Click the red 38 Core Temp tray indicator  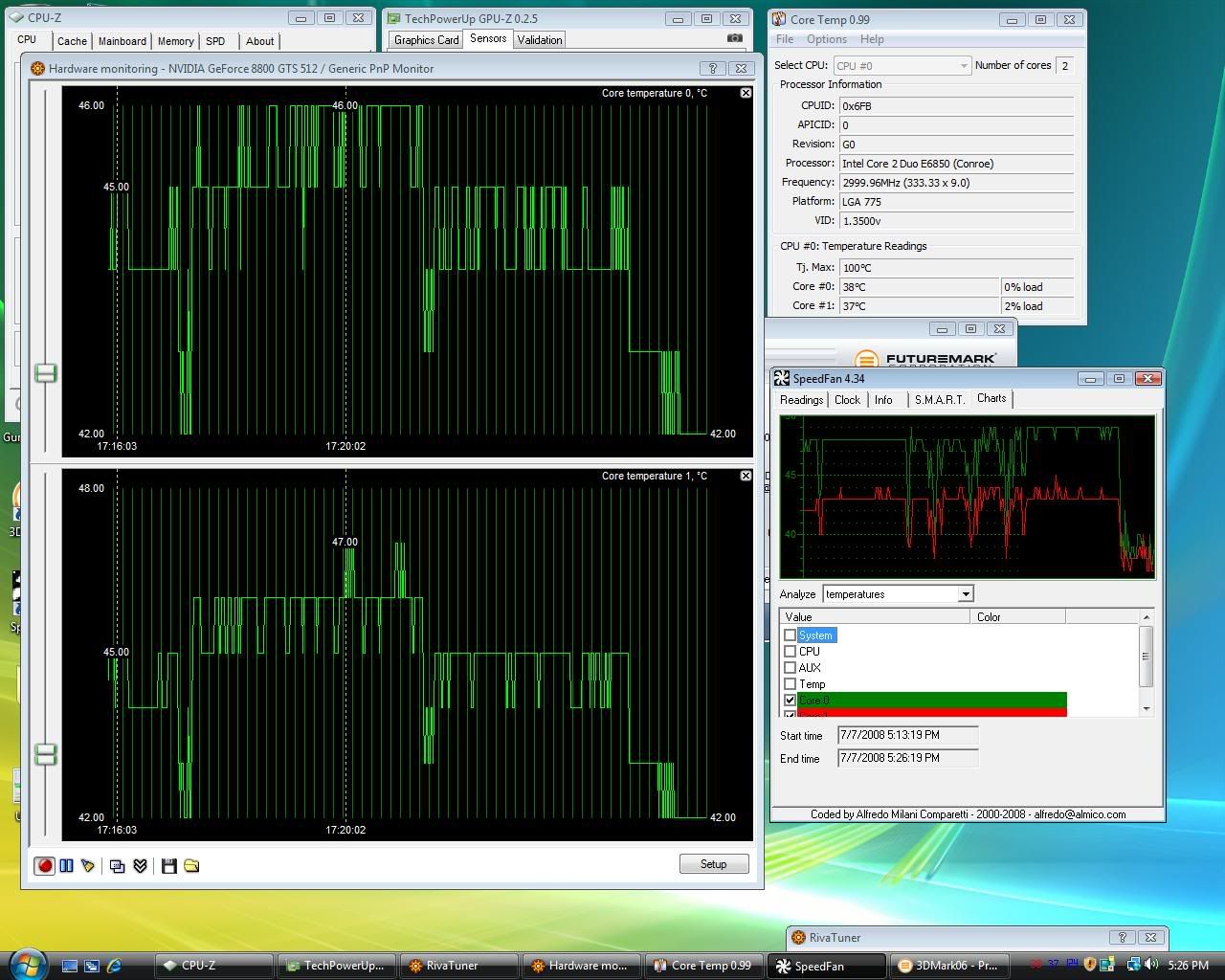[x=1038, y=965]
